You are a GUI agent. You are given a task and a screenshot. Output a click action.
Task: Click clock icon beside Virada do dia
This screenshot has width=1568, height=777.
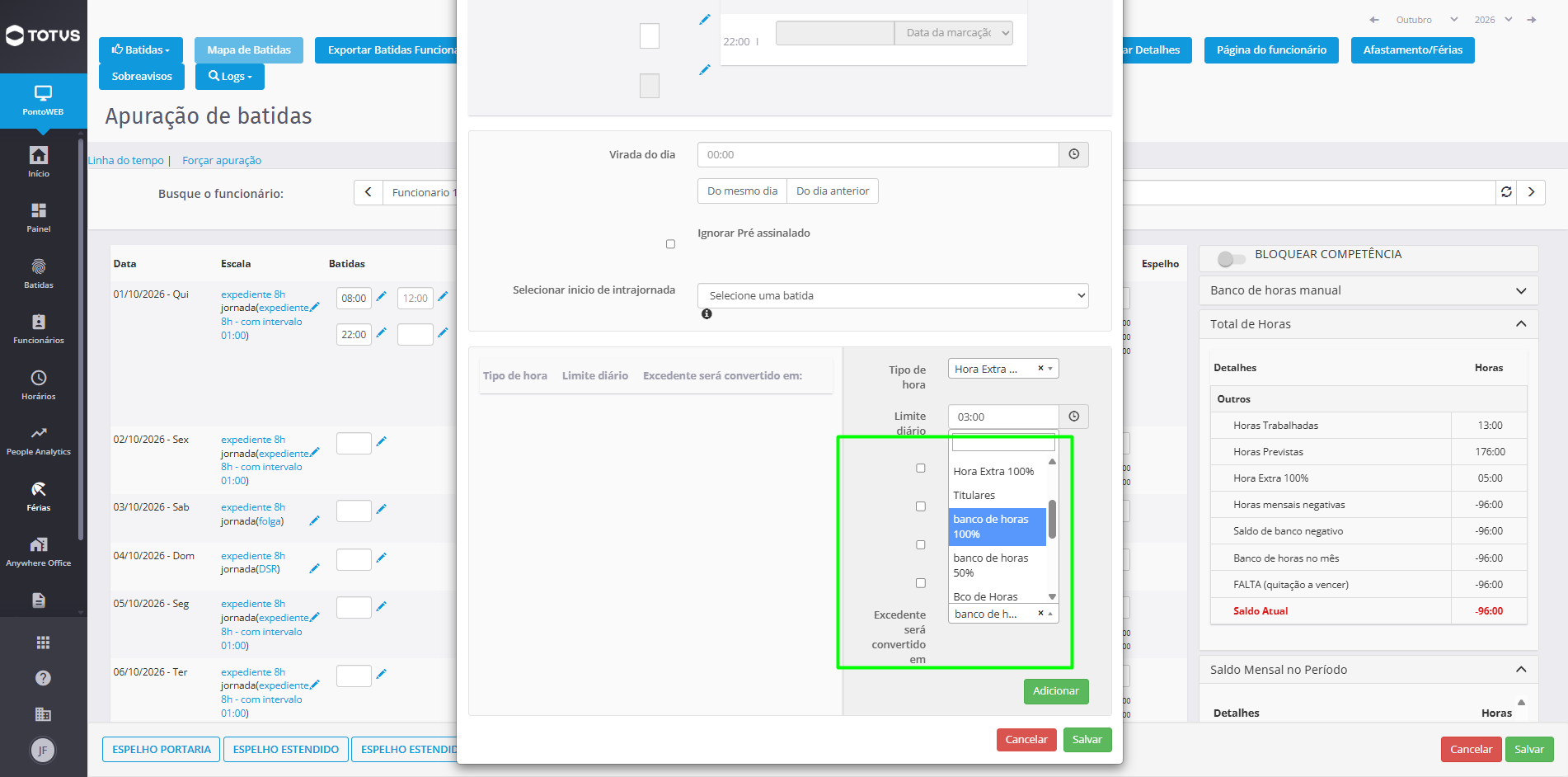[1074, 154]
